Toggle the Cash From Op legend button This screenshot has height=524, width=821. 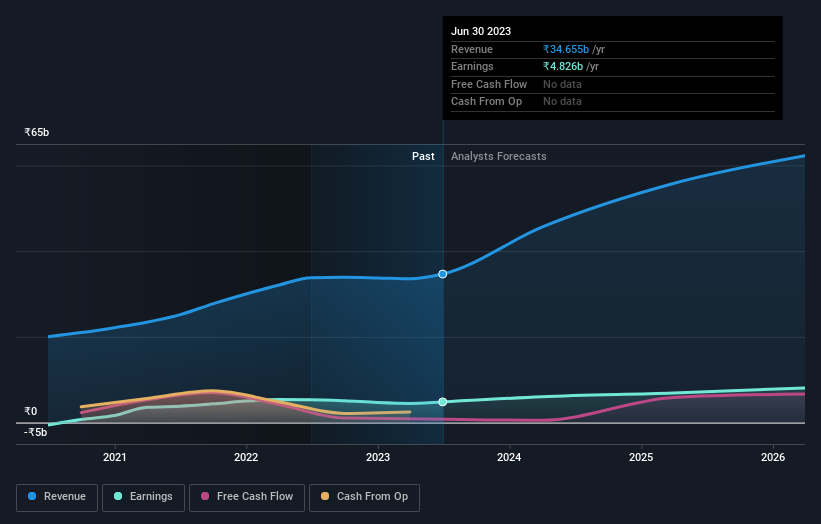pos(364,497)
